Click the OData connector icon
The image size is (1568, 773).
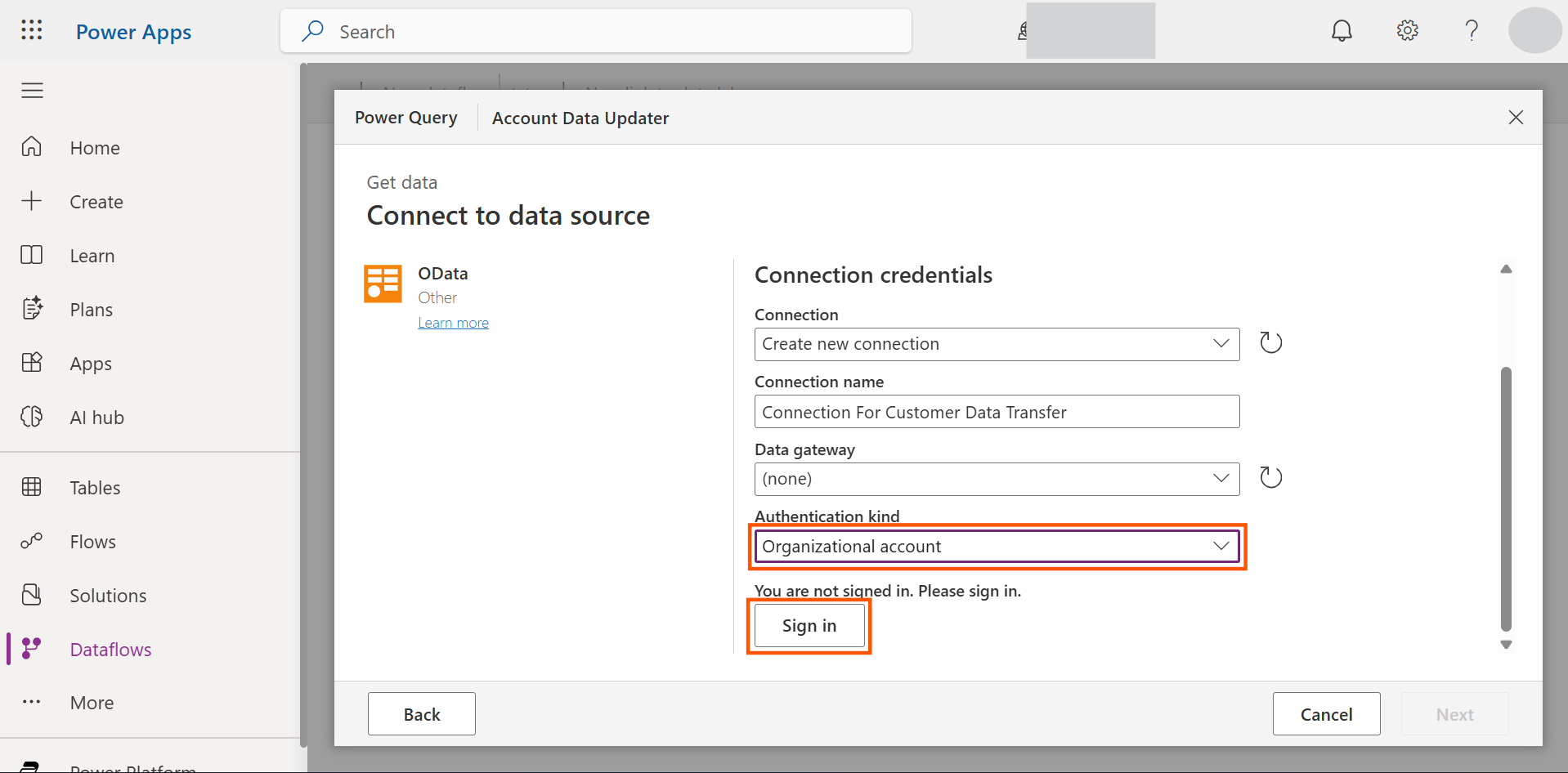pos(383,284)
